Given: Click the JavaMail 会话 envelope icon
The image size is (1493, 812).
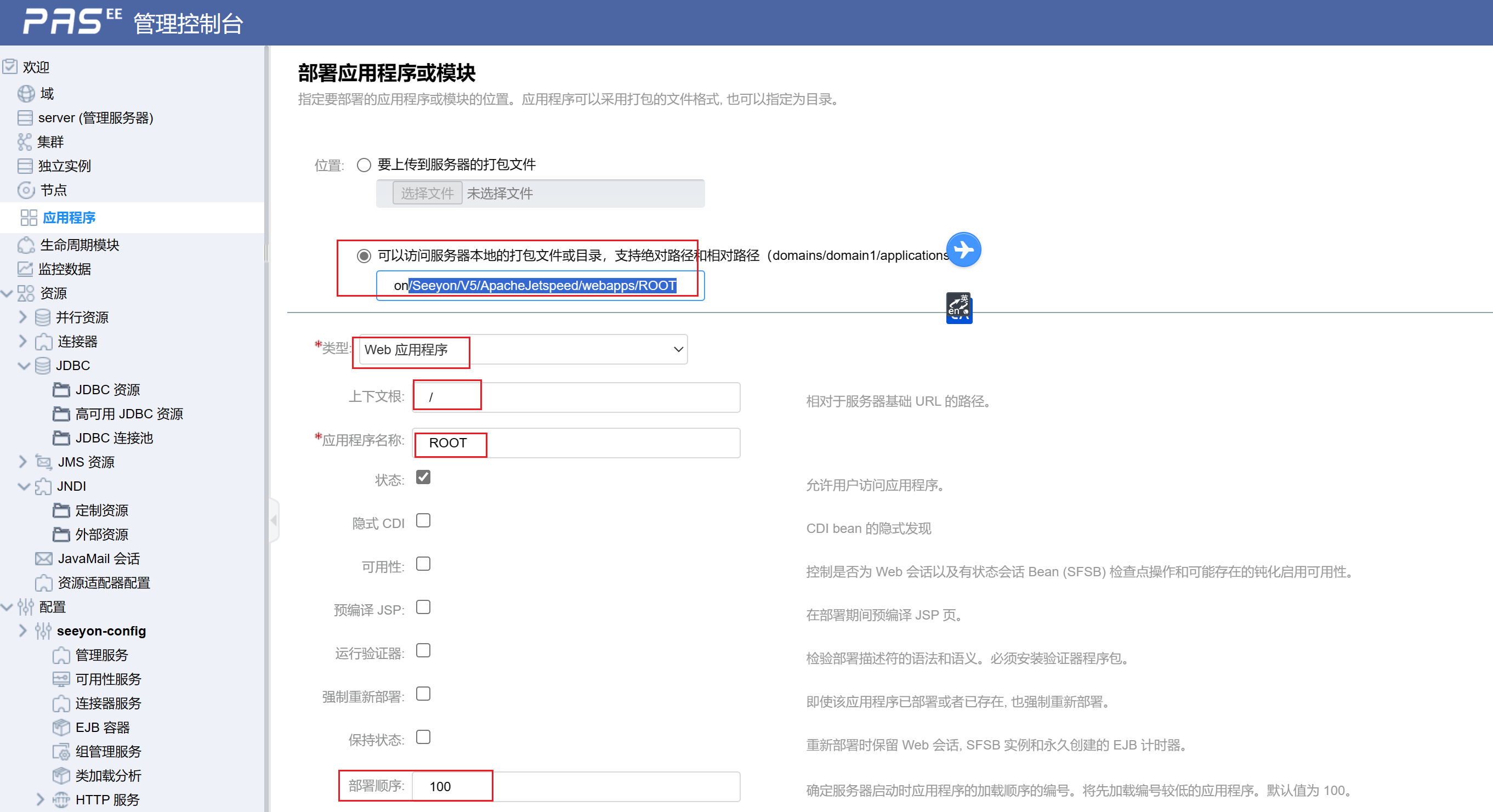Looking at the screenshot, I should [43, 558].
